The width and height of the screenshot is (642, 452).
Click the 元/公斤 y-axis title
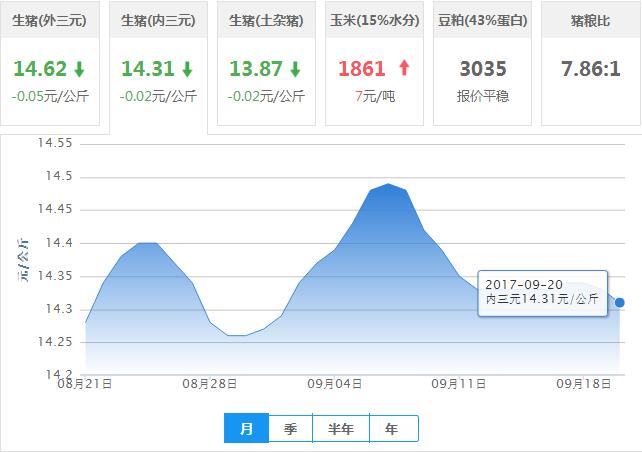point(23,260)
